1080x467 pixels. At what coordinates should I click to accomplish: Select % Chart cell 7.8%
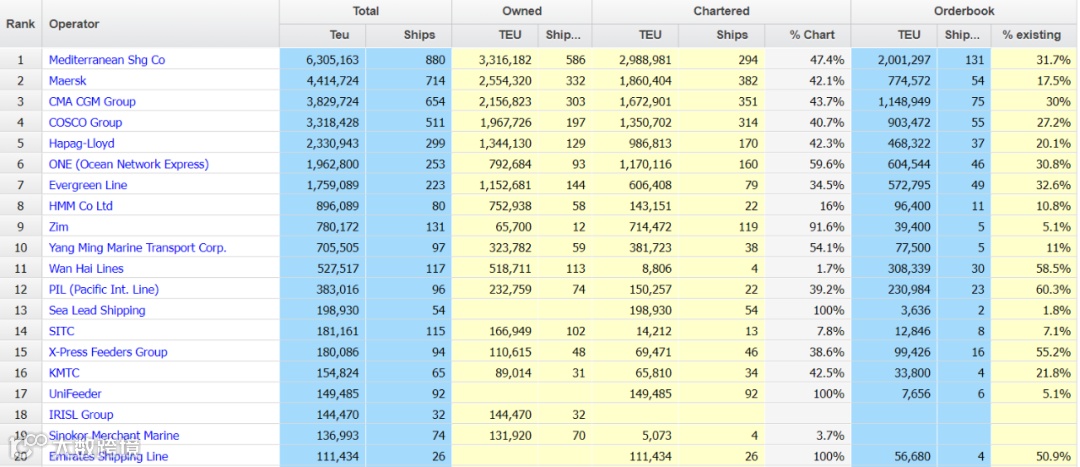tap(807, 331)
